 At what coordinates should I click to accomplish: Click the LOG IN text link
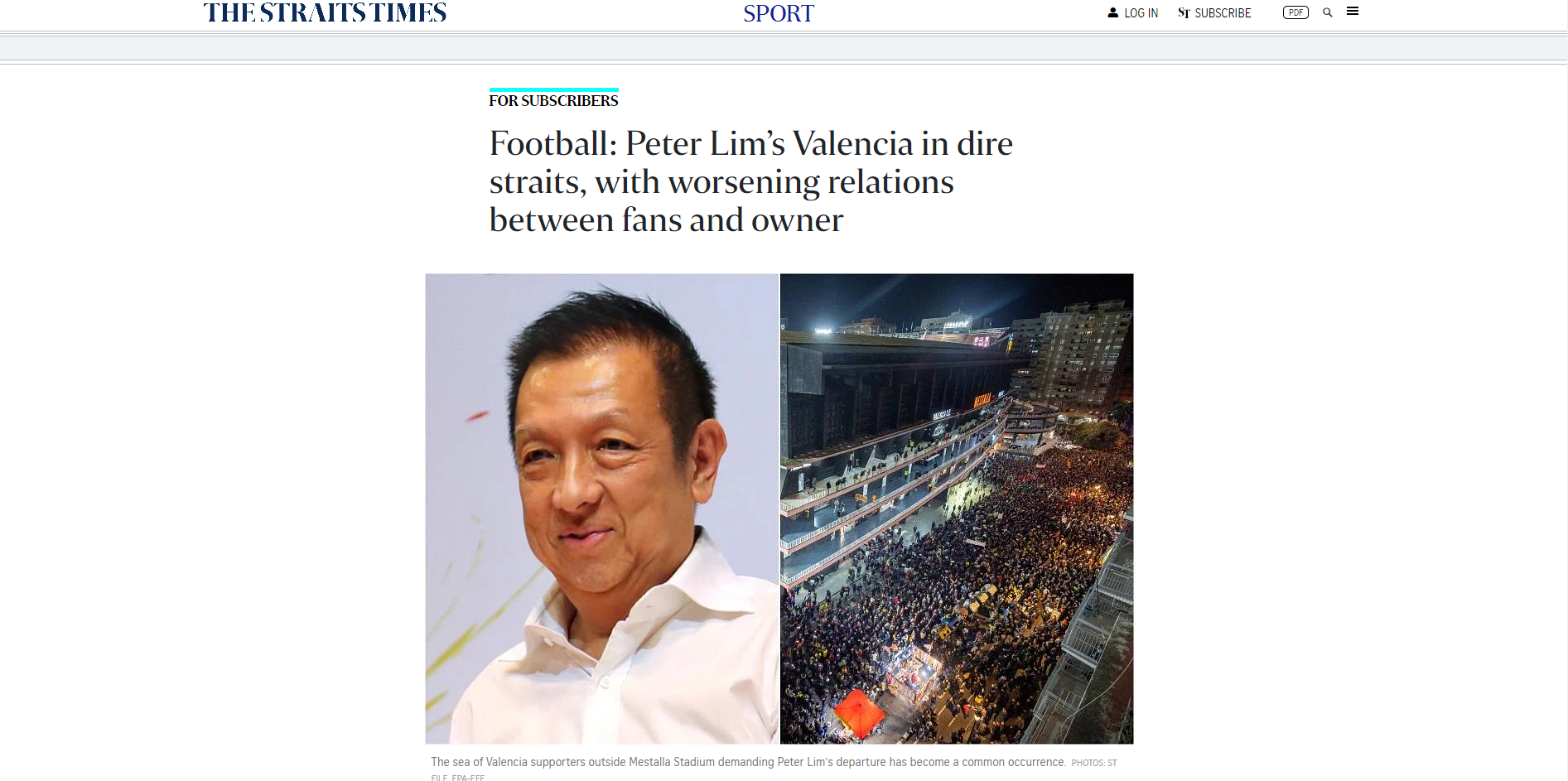1141,13
